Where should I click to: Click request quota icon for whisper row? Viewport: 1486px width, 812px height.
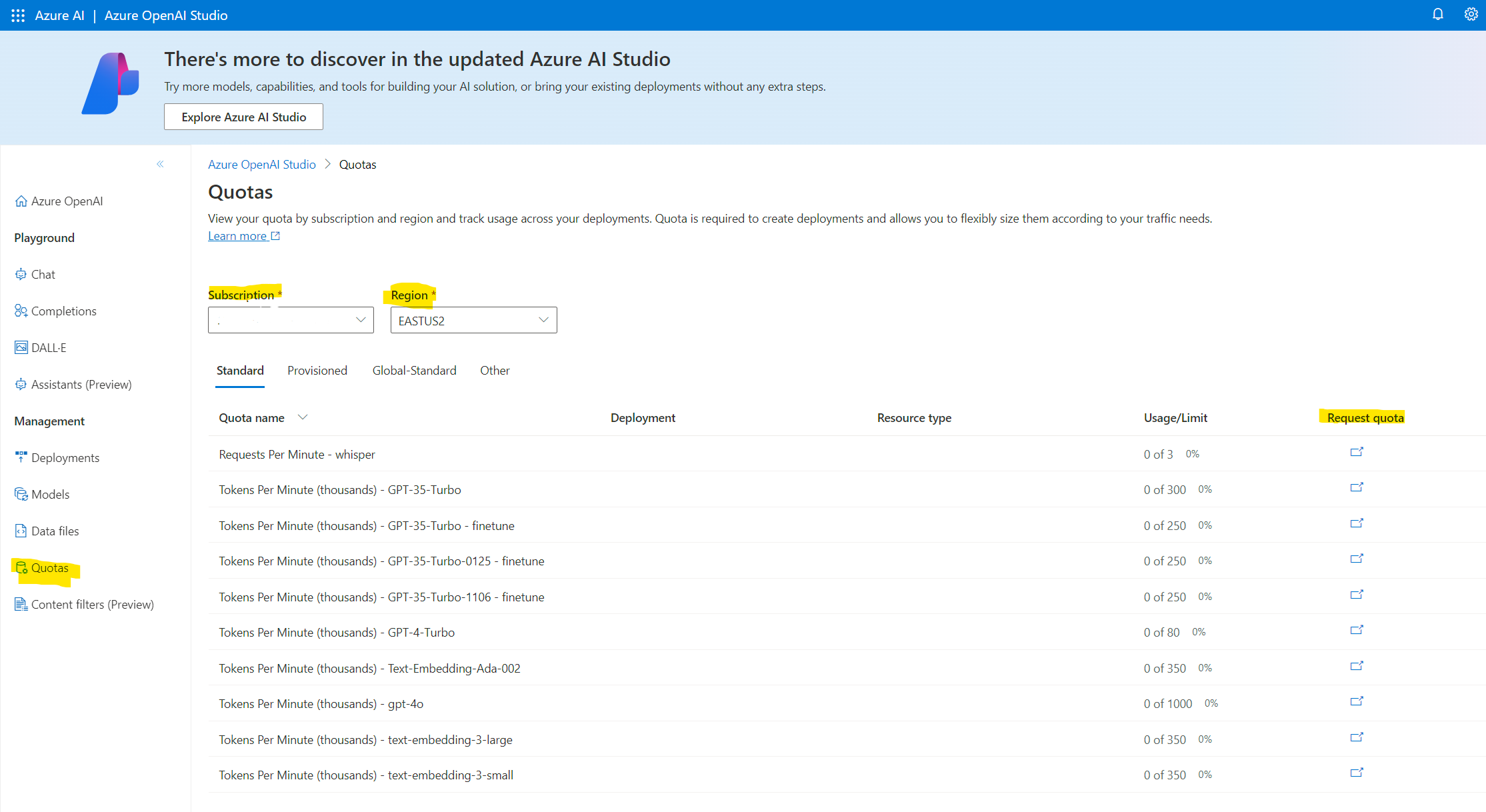point(1357,453)
